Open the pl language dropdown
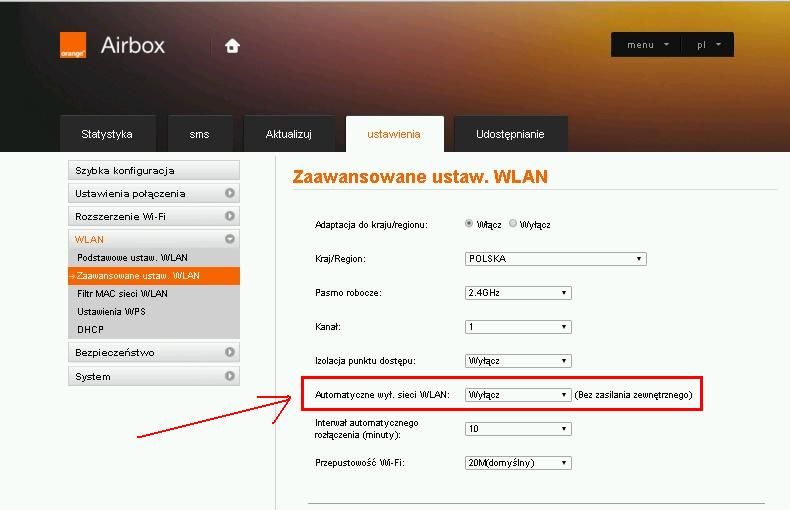This screenshot has width=790, height=510. click(x=708, y=45)
